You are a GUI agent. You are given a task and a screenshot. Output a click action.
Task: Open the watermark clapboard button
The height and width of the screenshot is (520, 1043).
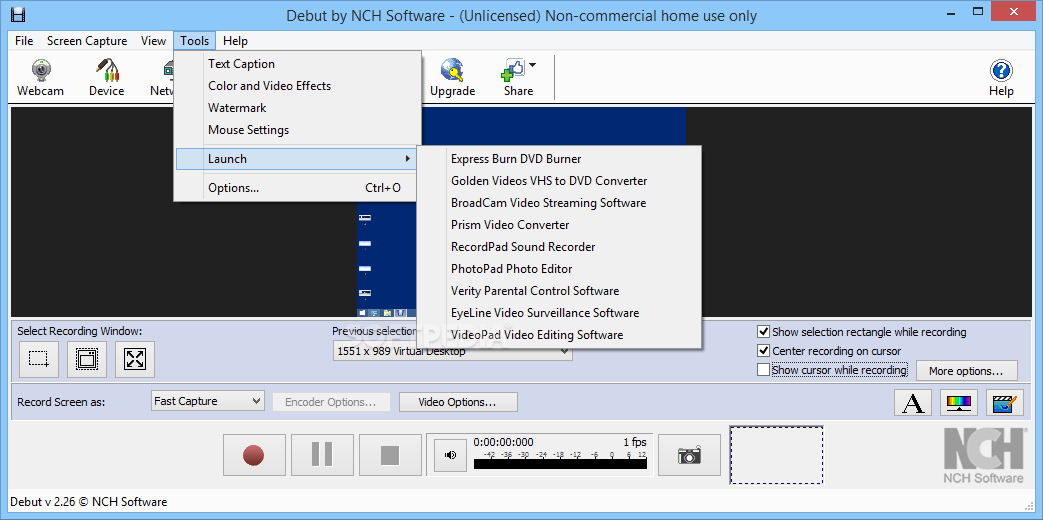(1004, 402)
